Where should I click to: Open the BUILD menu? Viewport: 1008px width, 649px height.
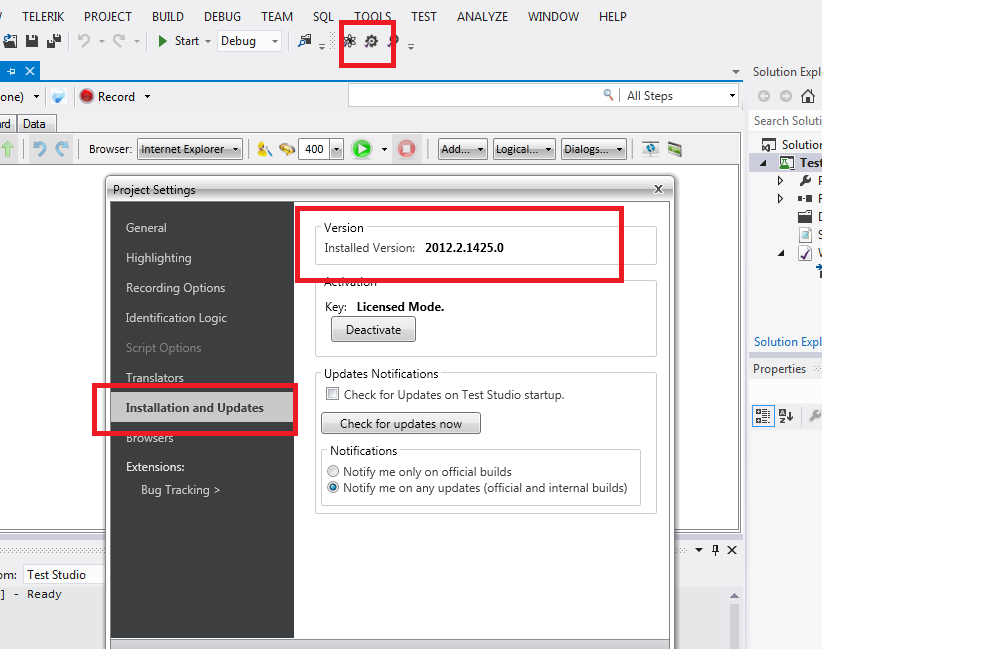pos(168,17)
